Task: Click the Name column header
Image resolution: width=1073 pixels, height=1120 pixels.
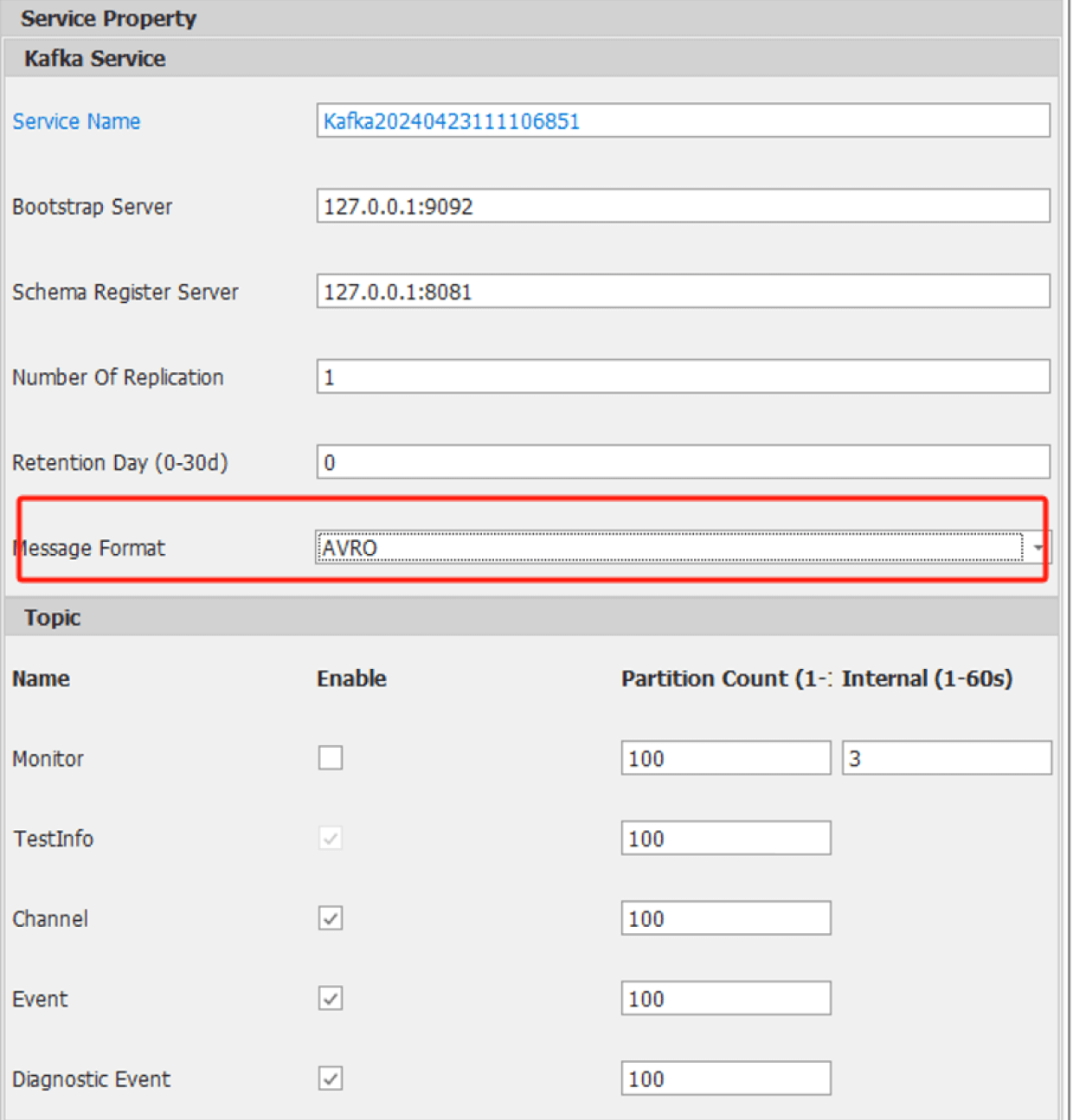Action: 41,679
